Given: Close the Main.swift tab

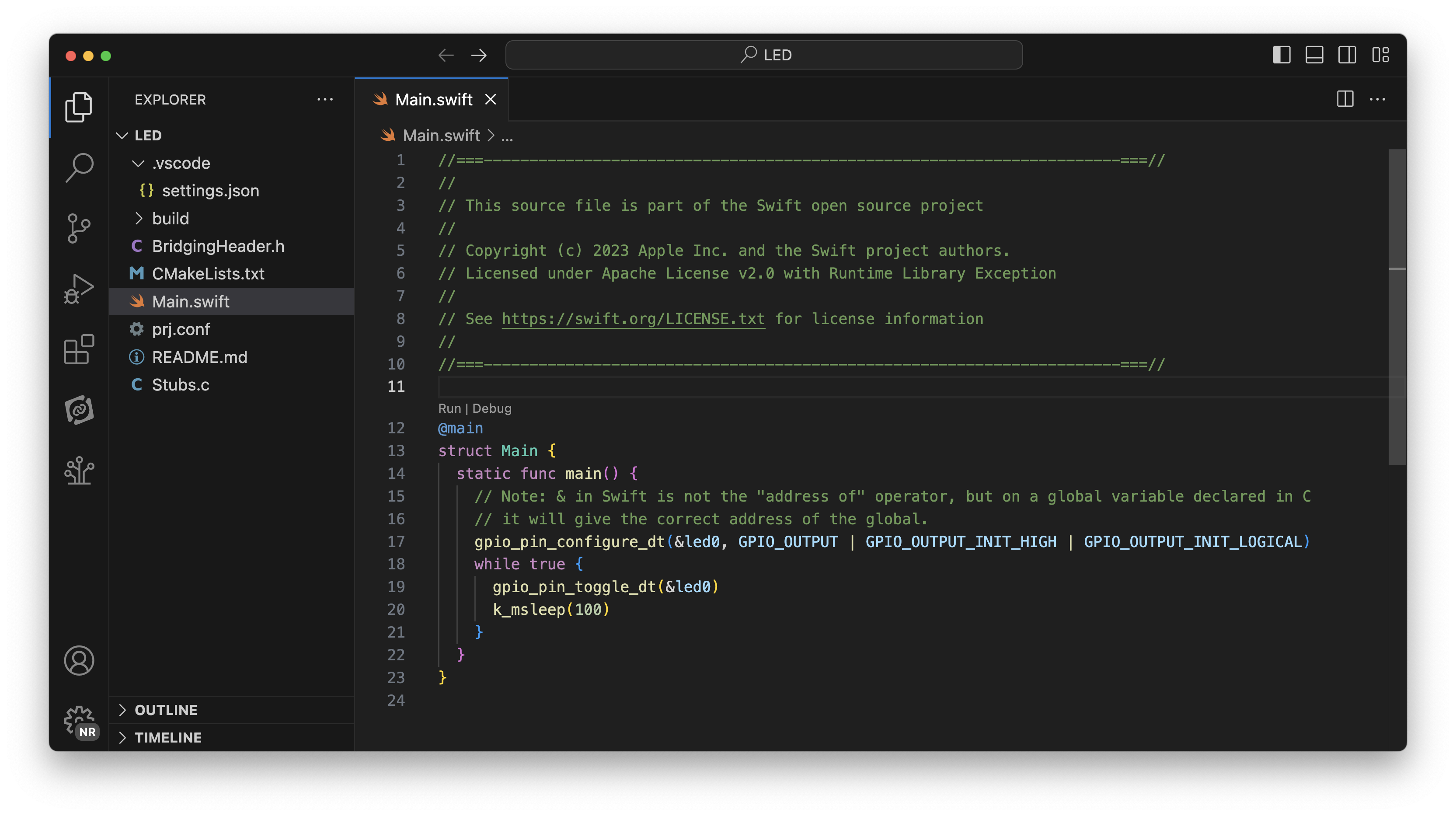Looking at the screenshot, I should 491,100.
